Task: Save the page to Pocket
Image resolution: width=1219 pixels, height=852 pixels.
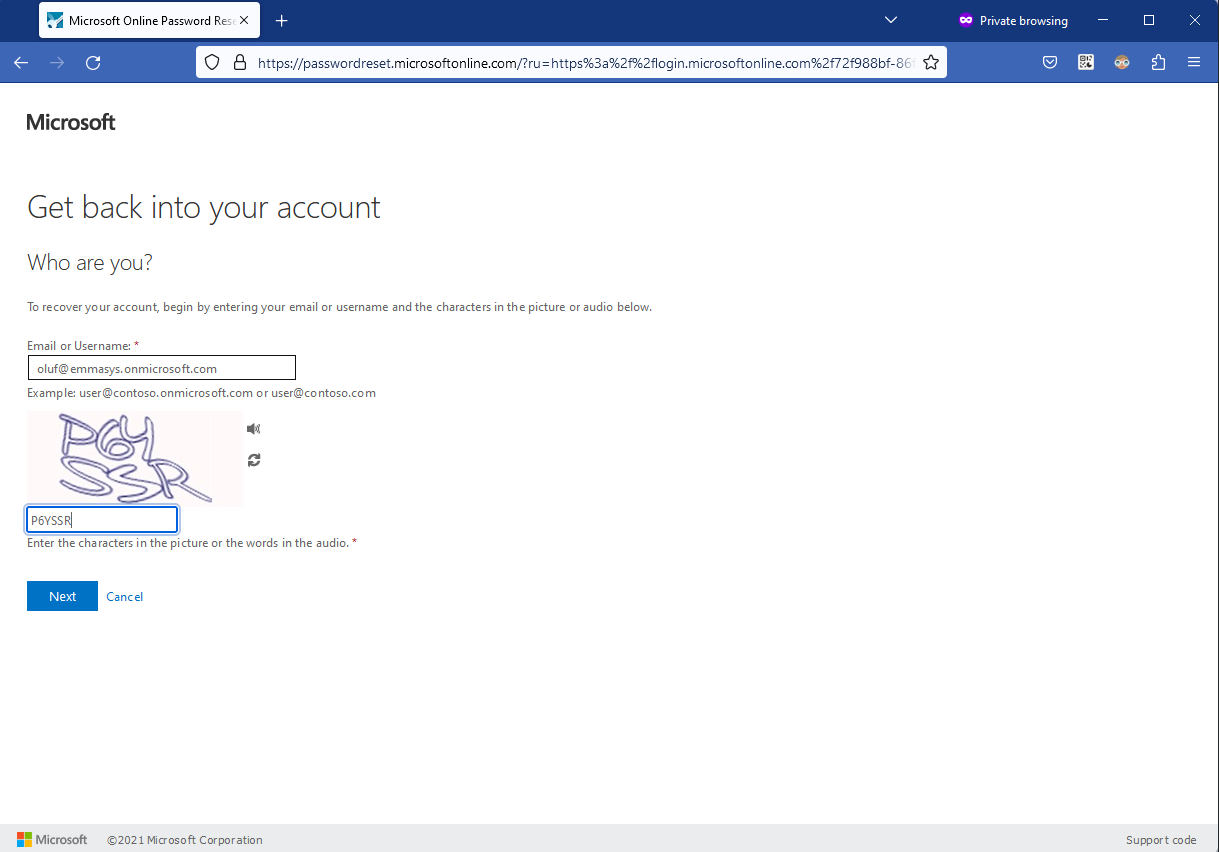Action: point(1049,62)
